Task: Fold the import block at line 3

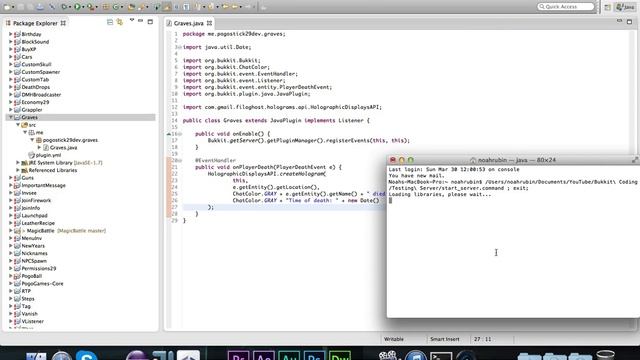Action: [x=179, y=47]
